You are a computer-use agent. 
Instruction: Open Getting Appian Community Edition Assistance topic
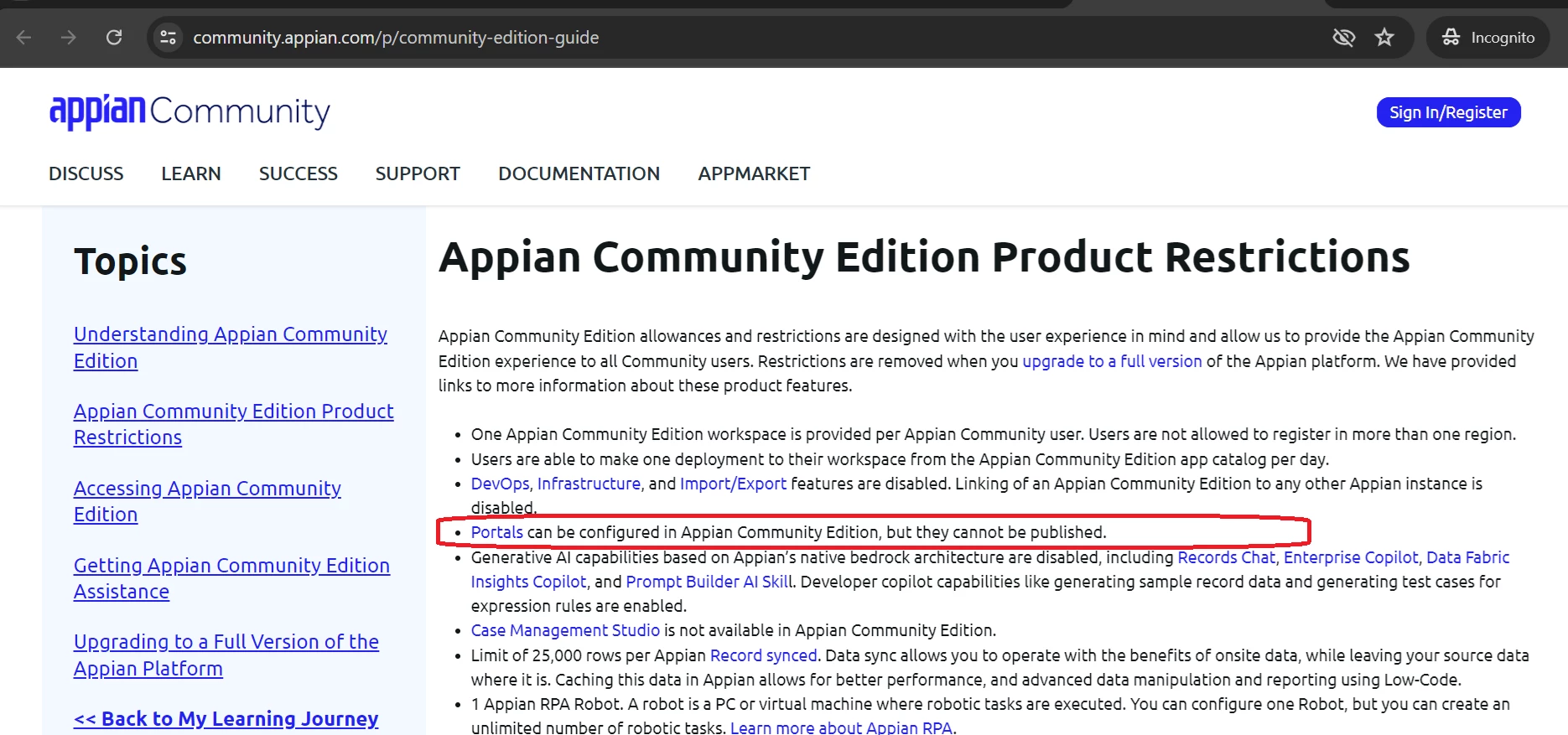pyautogui.click(x=231, y=578)
